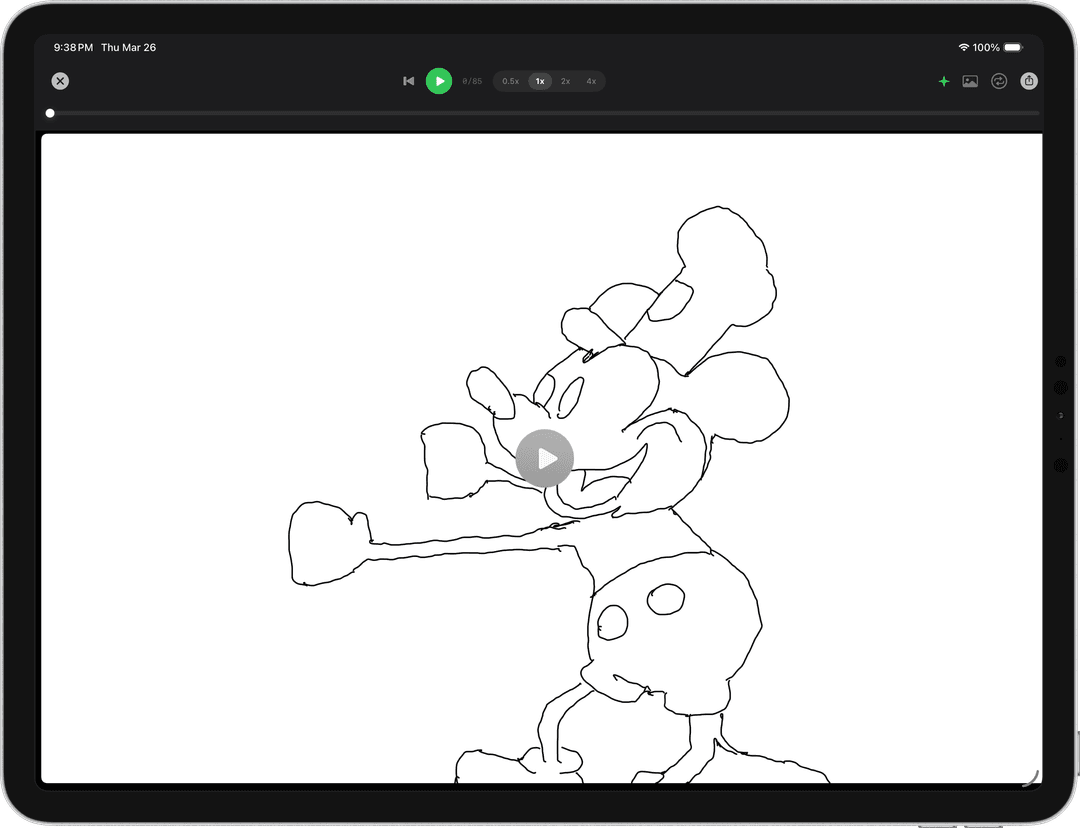The height and width of the screenshot is (828, 1080).
Task: Tap the Thu Mar 26 date
Action: point(128,48)
